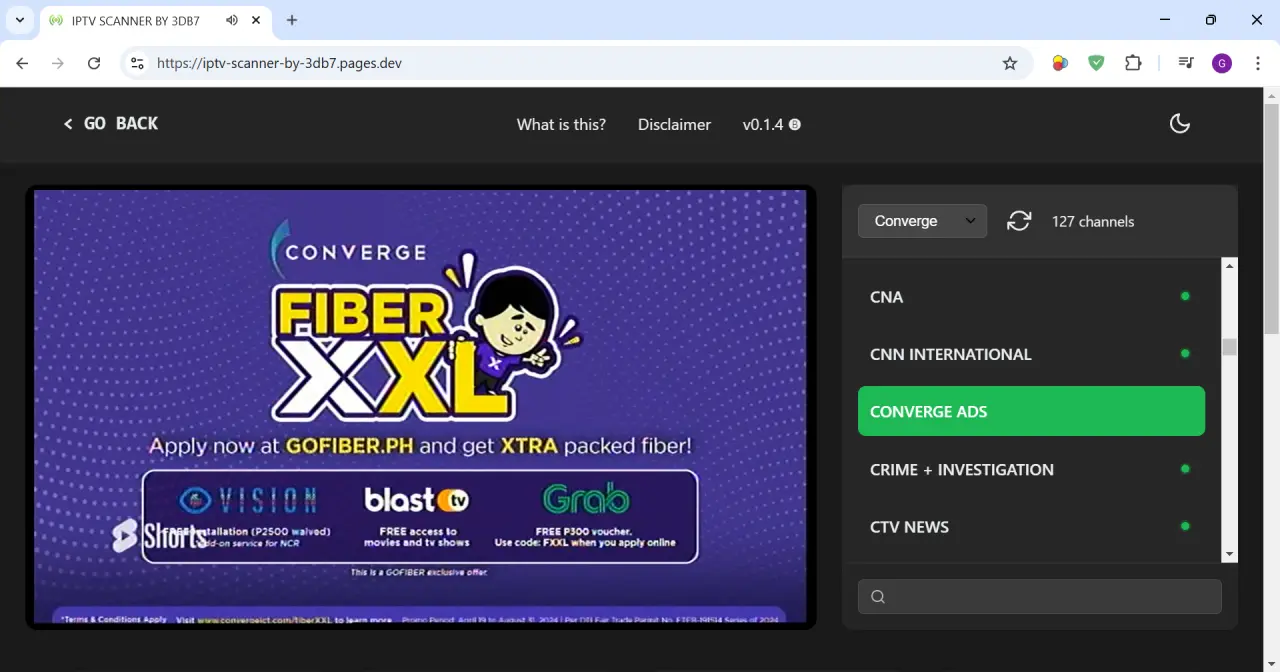Select the IPTV SCANNER BY 3DB7 tab
Image resolution: width=1280 pixels, height=672 pixels.
coord(156,20)
